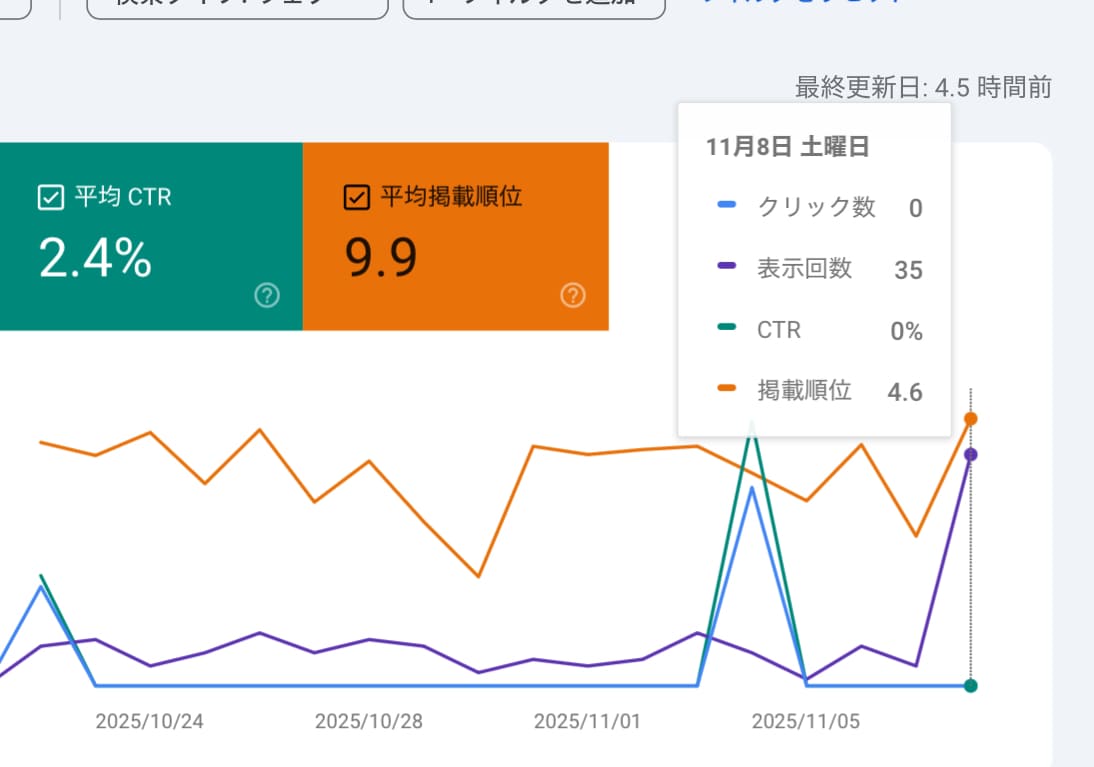Select the 9.9 average position value
1094x767 pixels.
point(381,258)
